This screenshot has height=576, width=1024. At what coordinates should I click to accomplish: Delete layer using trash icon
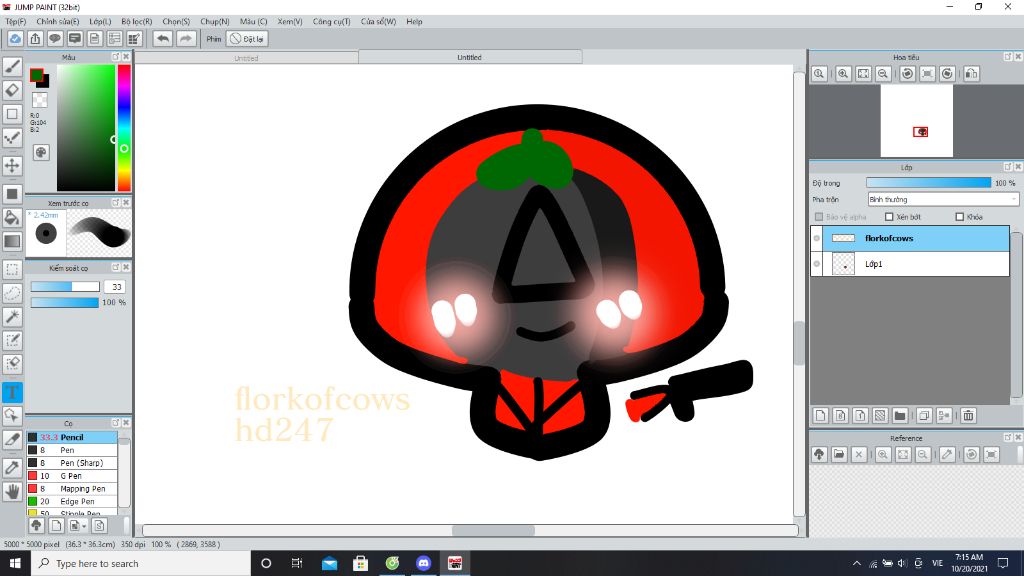[x=968, y=415]
